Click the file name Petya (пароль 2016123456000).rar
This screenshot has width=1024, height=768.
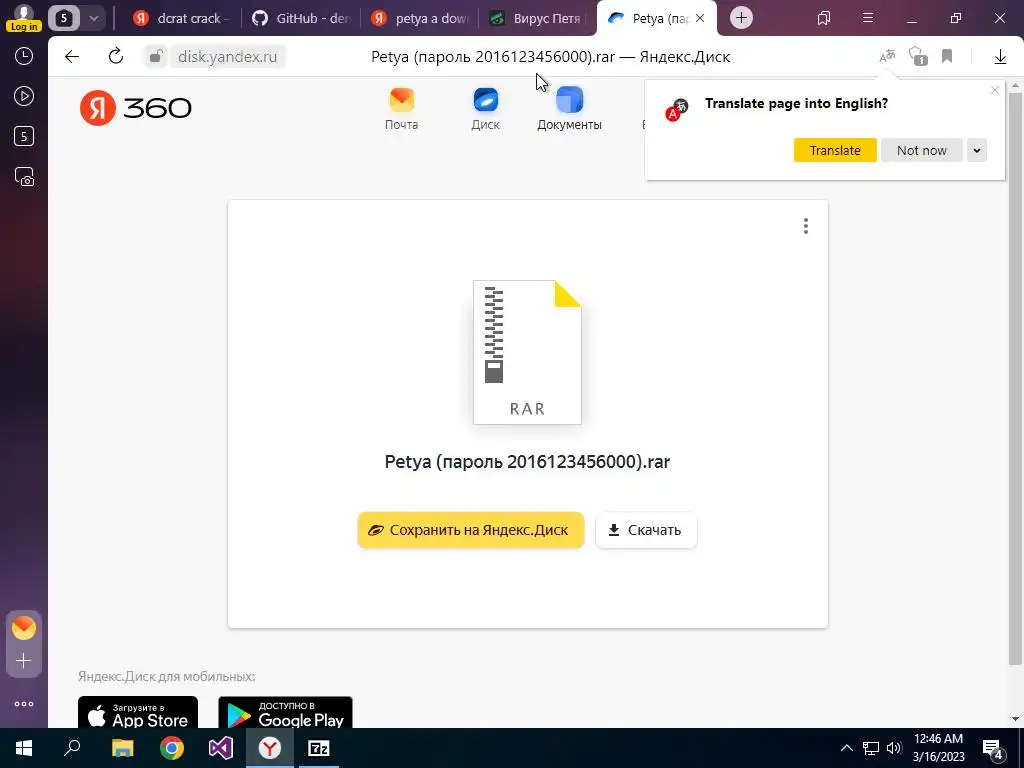[527, 462]
